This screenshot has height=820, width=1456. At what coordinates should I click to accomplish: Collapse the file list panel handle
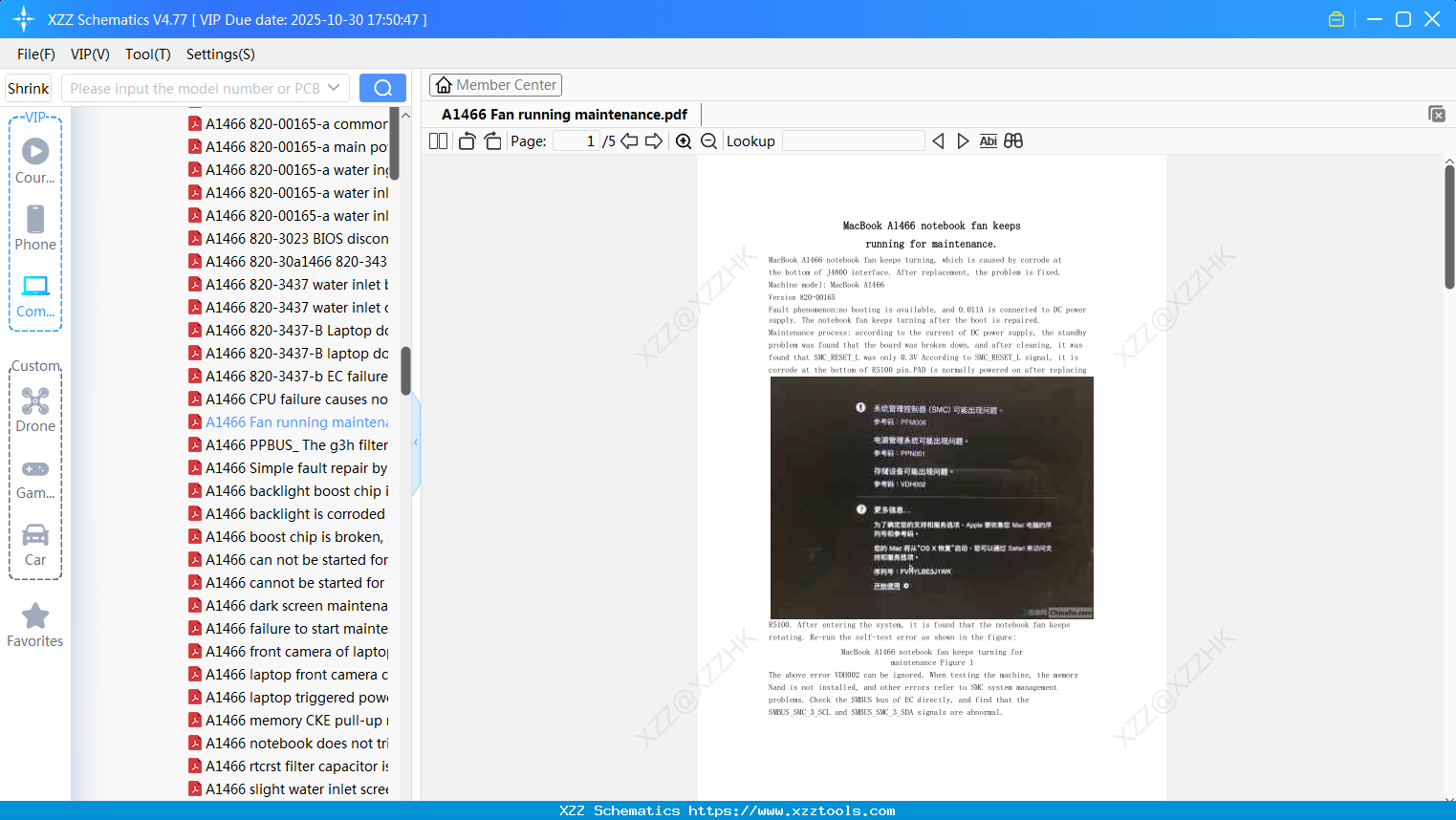point(416,442)
